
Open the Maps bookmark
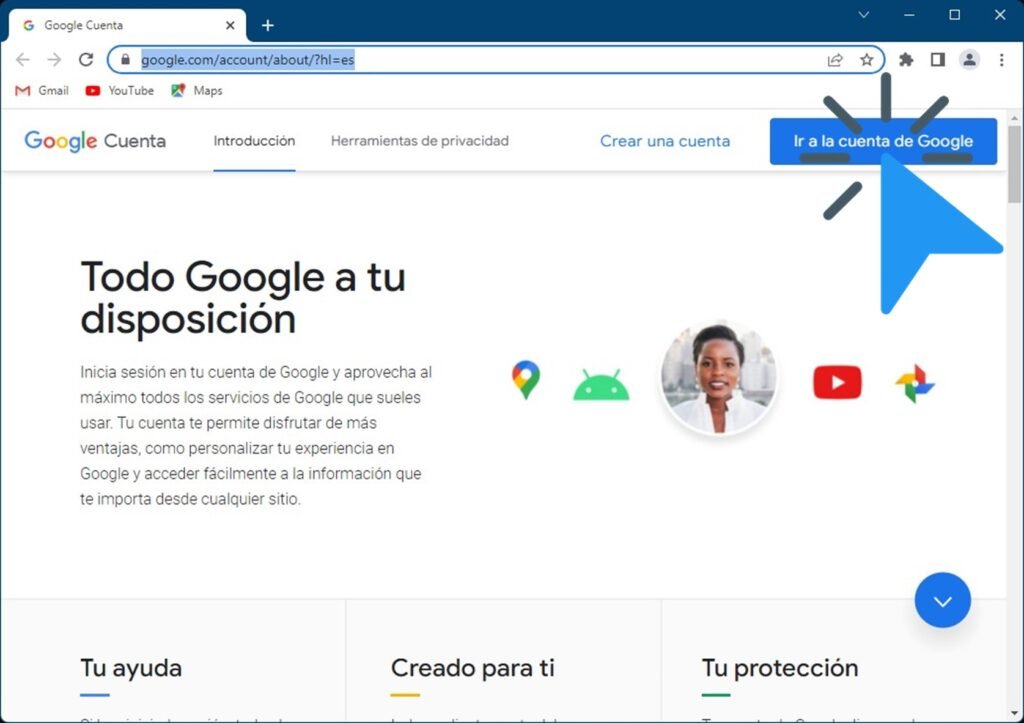click(x=197, y=91)
